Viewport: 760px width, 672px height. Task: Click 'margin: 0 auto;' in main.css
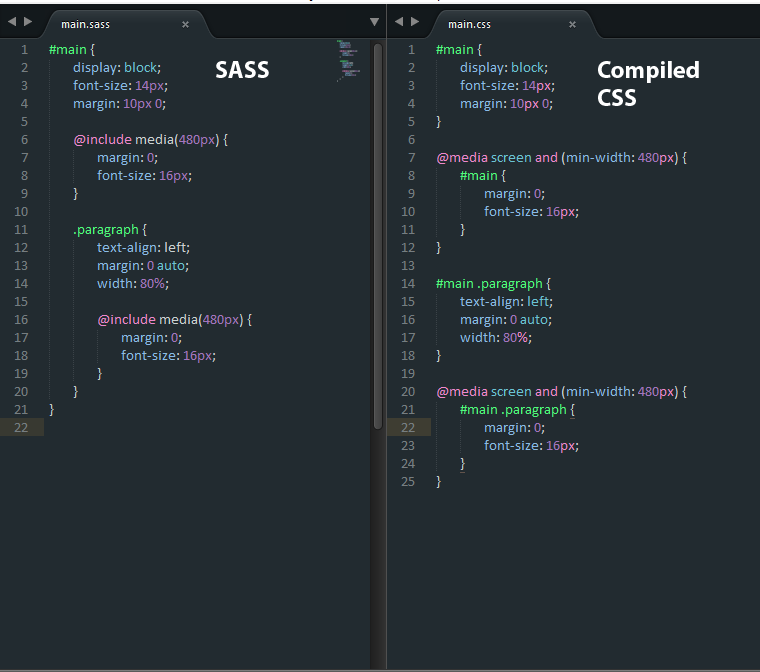pos(506,320)
